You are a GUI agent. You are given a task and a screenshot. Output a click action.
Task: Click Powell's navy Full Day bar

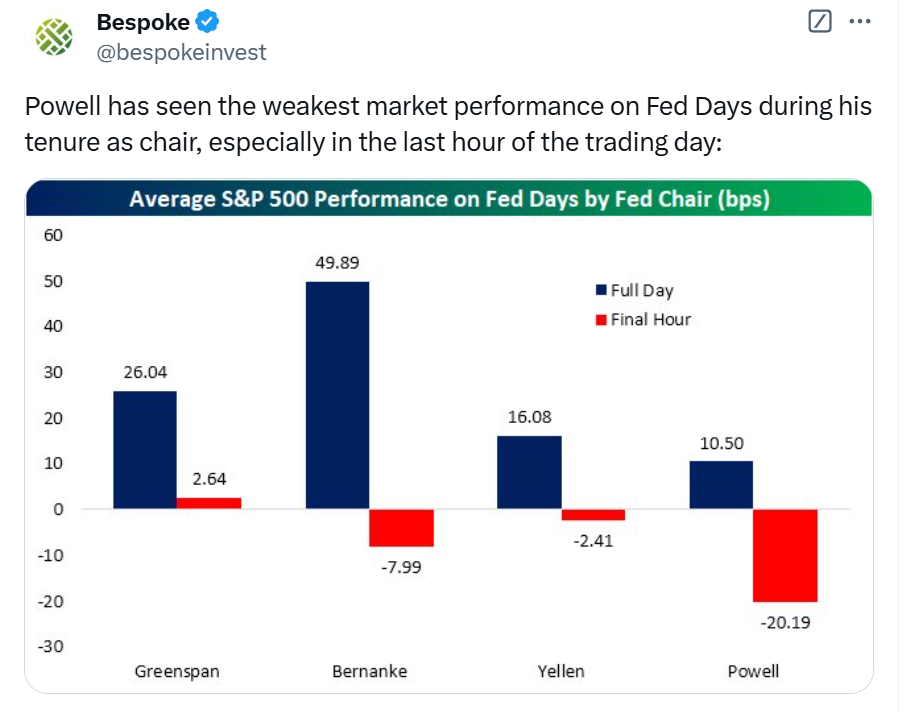[x=721, y=485]
